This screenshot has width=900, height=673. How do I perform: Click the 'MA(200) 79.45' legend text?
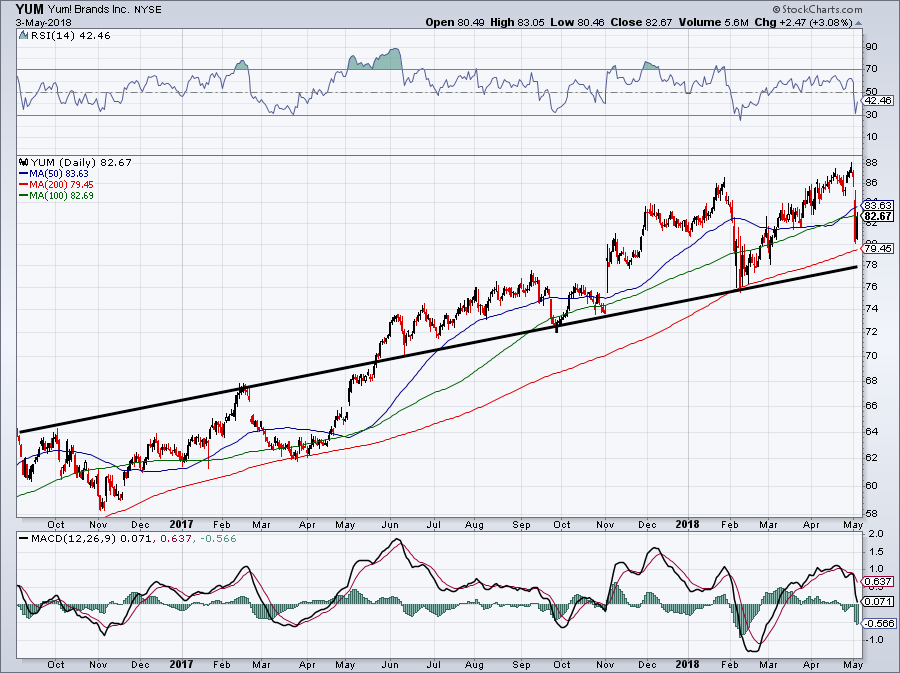pyautogui.click(x=61, y=184)
